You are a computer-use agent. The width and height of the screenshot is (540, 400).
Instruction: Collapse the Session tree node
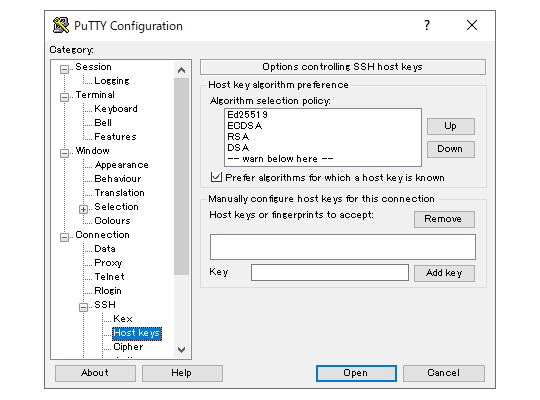(x=64, y=70)
